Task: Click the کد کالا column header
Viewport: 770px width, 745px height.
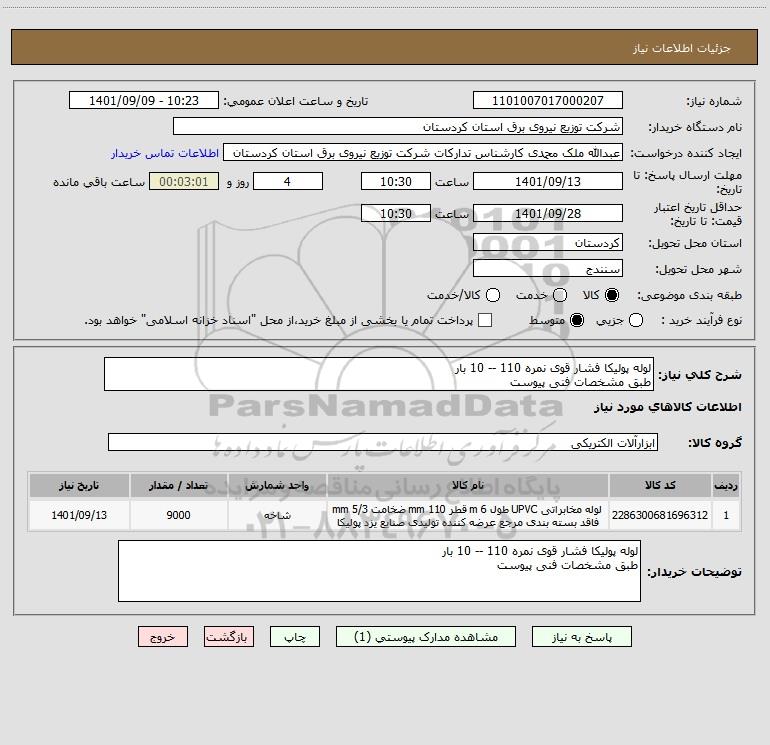Action: pos(660,485)
